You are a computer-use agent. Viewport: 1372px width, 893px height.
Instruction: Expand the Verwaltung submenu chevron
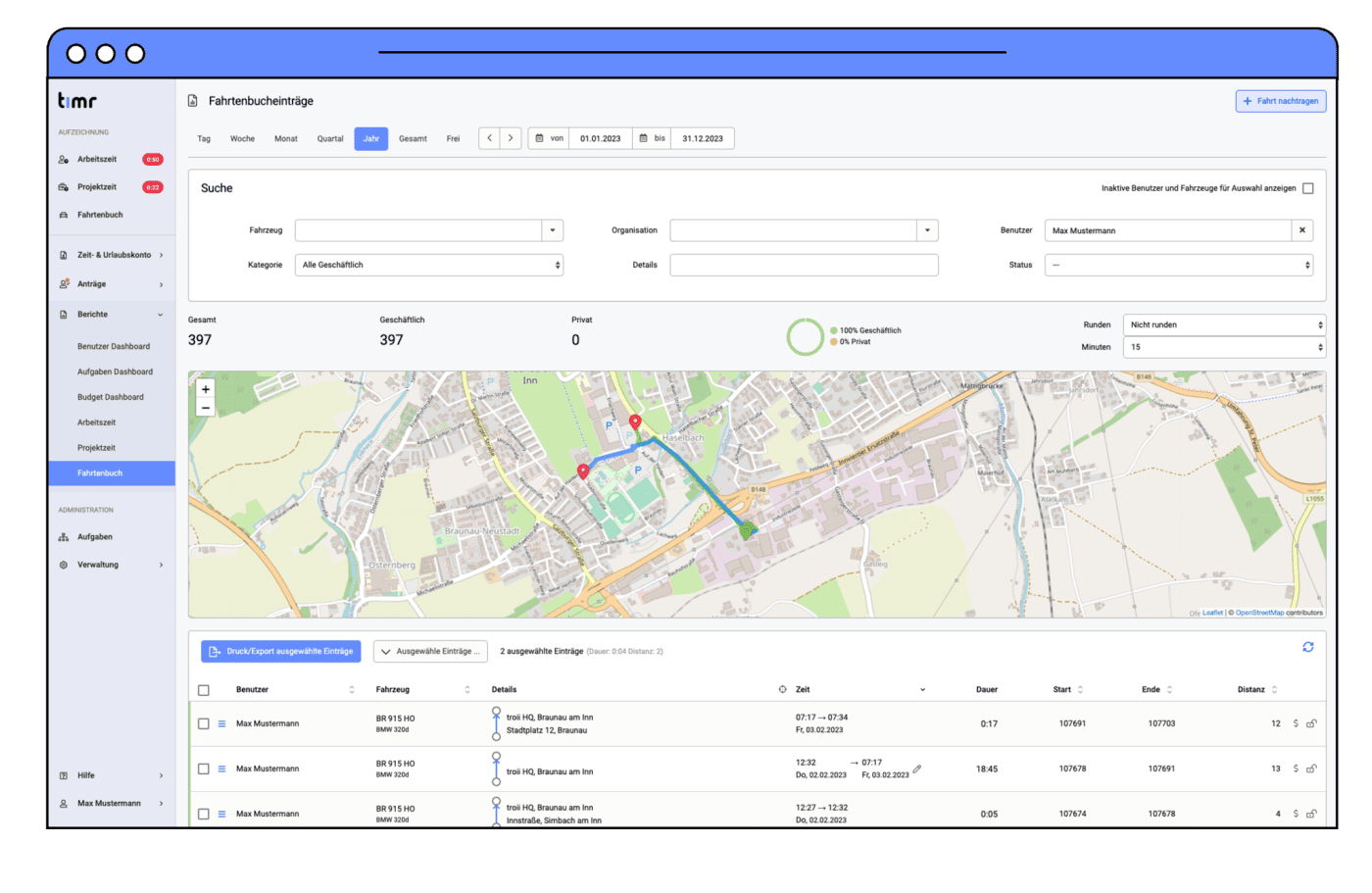pos(161,565)
